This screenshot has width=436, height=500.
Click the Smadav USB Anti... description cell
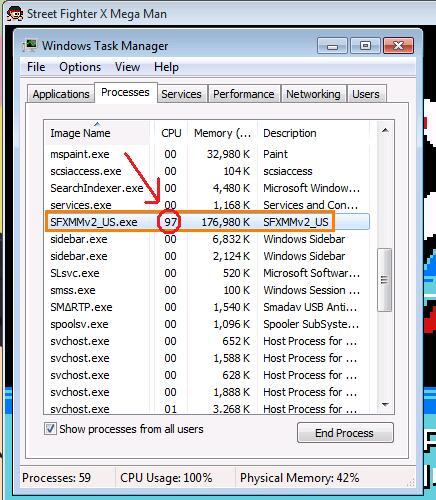pos(310,307)
